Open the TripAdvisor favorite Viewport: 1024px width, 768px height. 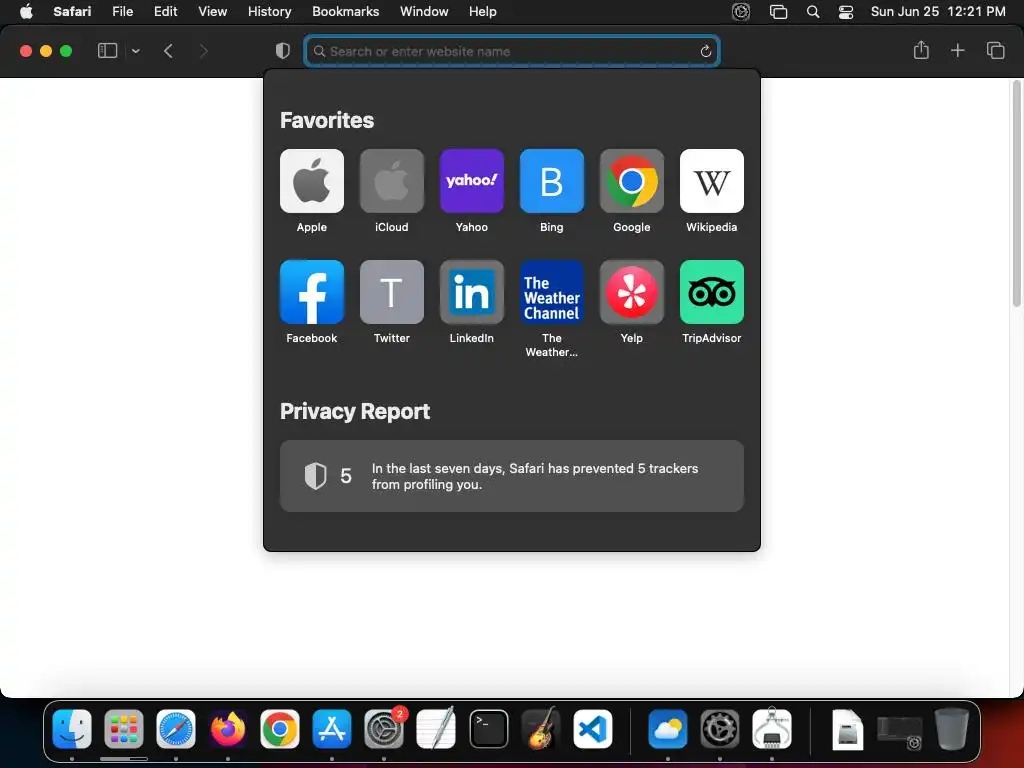tap(711, 292)
